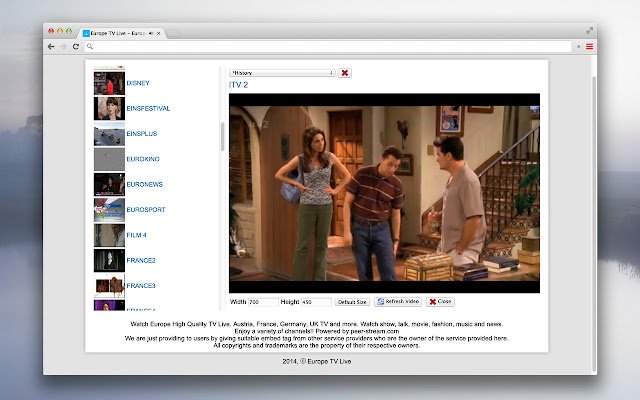This screenshot has width=640, height=400.
Task: Open the EURONEWS channel link
Action: coord(144,184)
